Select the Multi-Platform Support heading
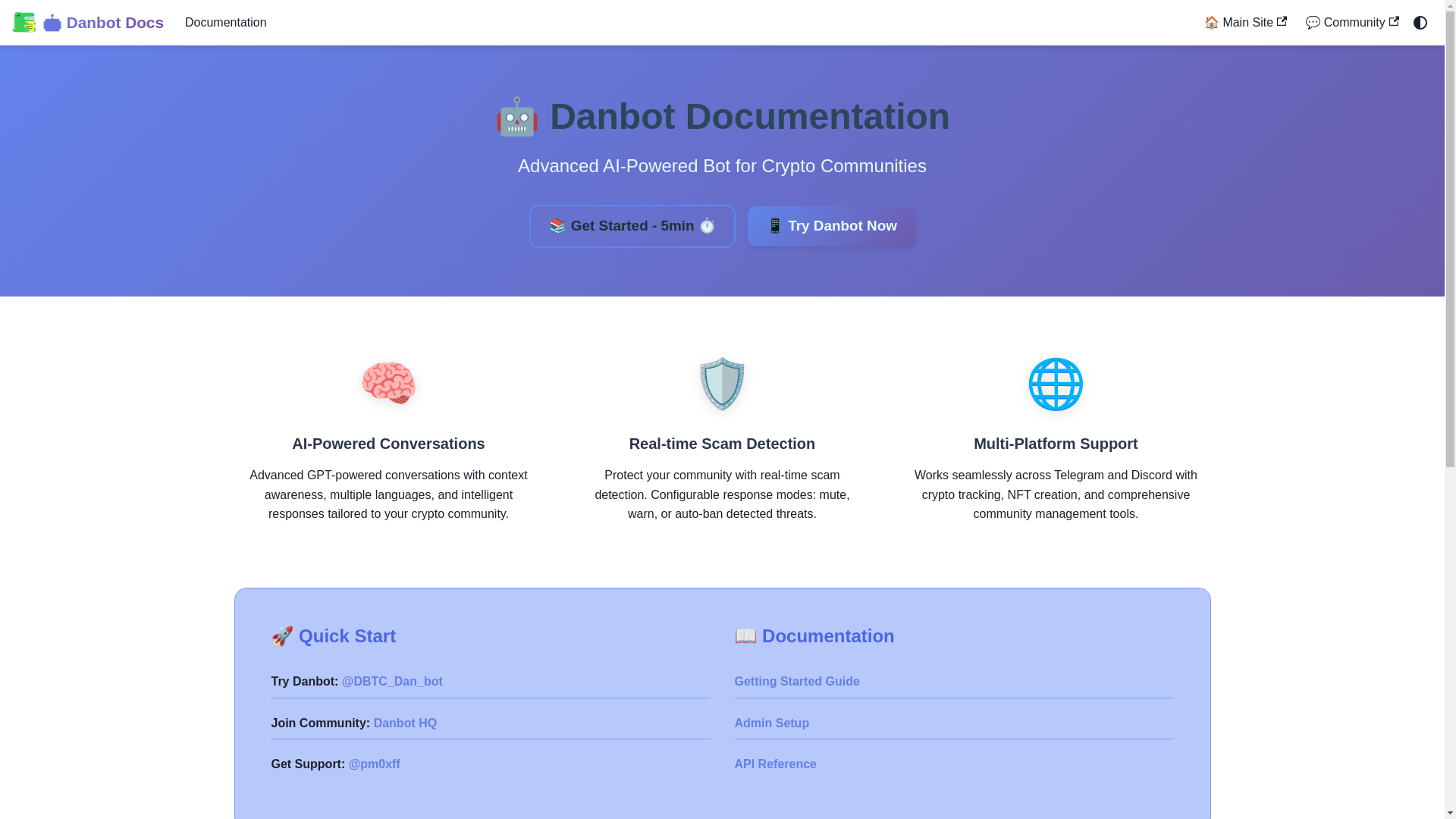The height and width of the screenshot is (819, 1456). click(1056, 444)
